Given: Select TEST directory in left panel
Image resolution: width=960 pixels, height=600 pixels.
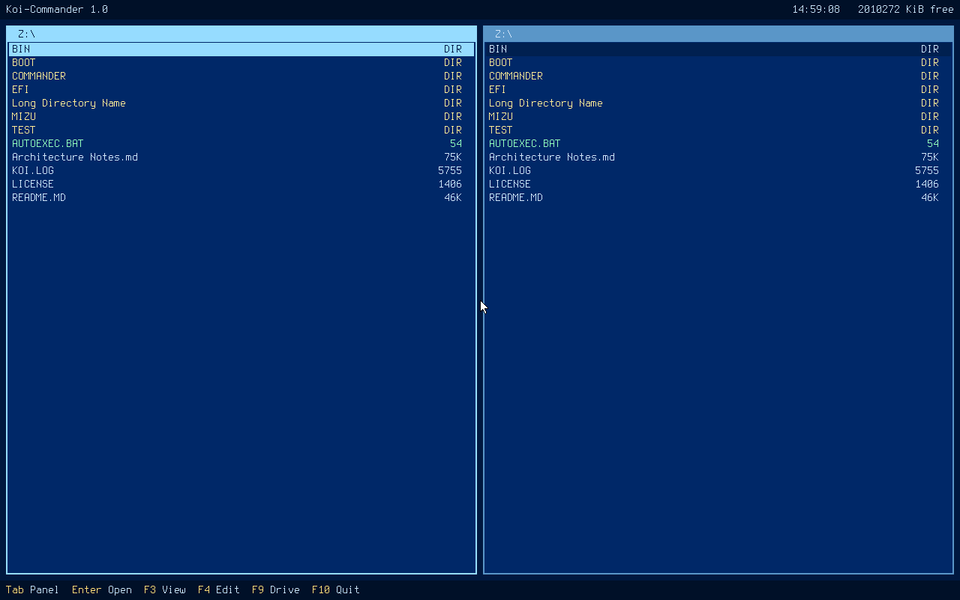Looking at the screenshot, I should (x=241, y=130).
